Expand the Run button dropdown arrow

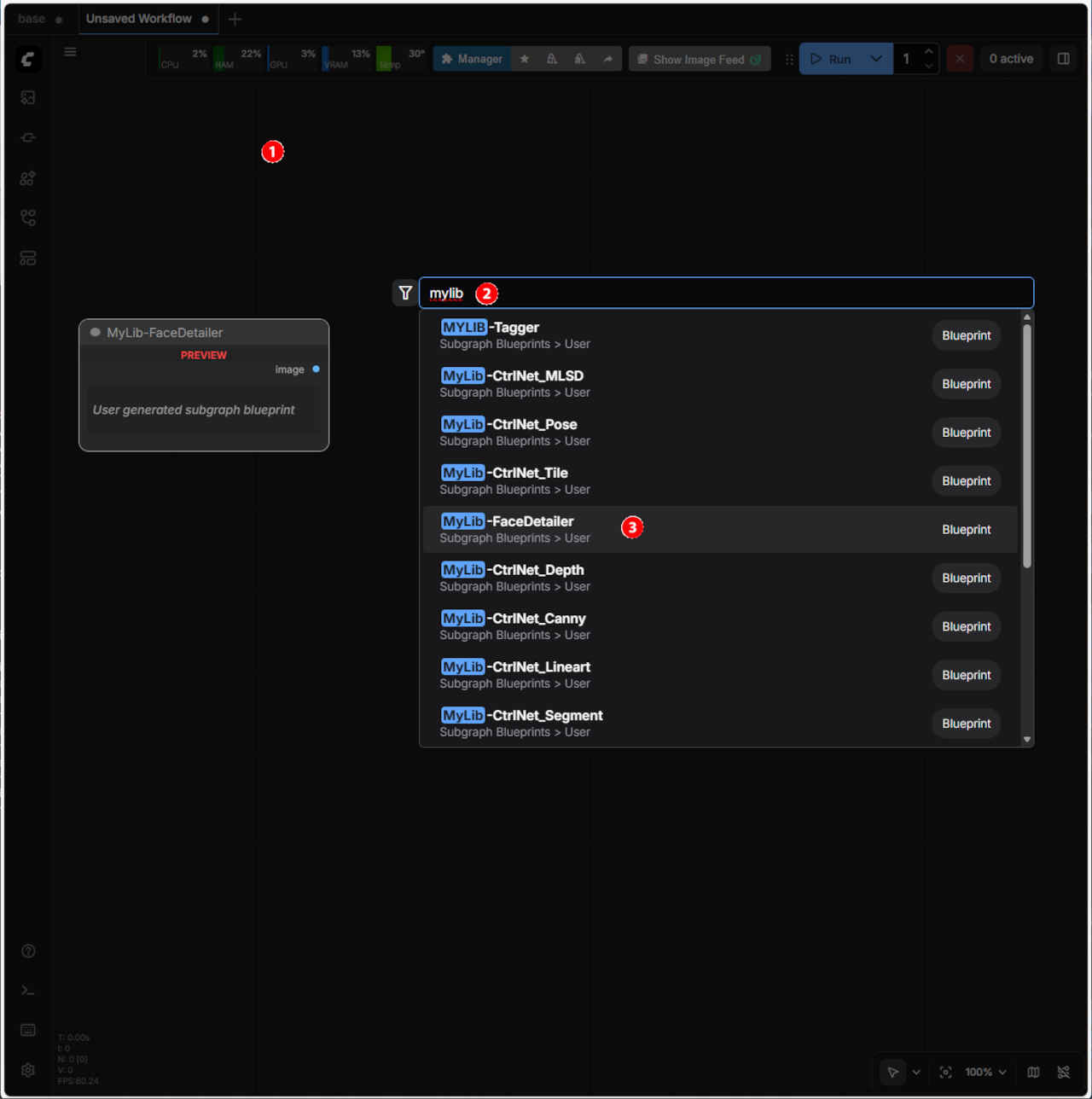[x=875, y=59]
